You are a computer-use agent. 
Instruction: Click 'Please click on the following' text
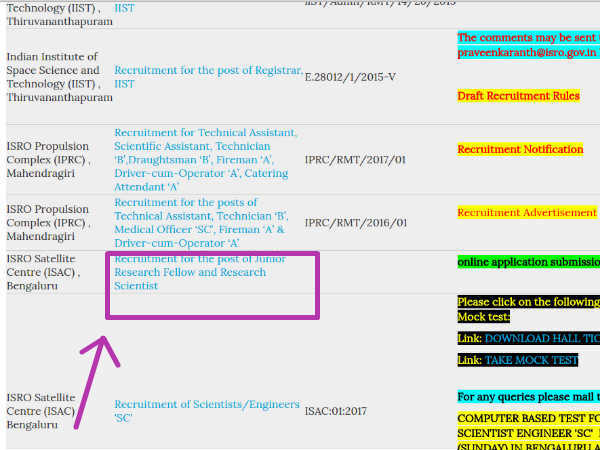pos(528,302)
